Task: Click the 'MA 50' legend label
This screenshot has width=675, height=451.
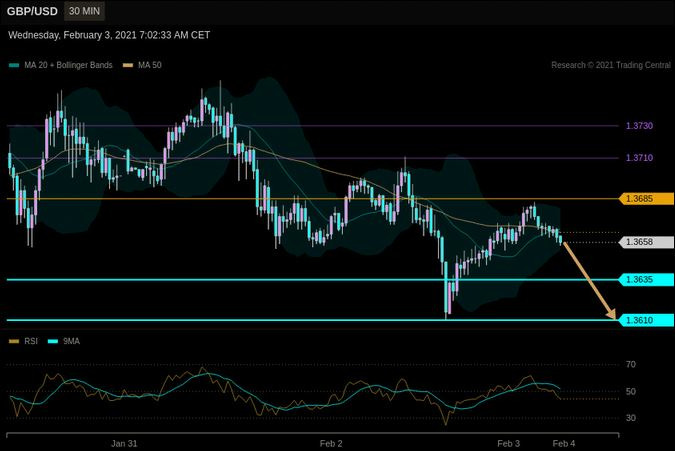Action: pyautogui.click(x=150, y=65)
